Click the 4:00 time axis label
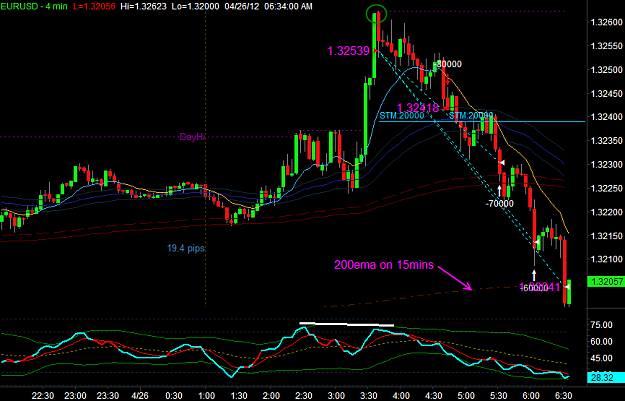This screenshot has height=401, width=625. pyautogui.click(x=401, y=396)
